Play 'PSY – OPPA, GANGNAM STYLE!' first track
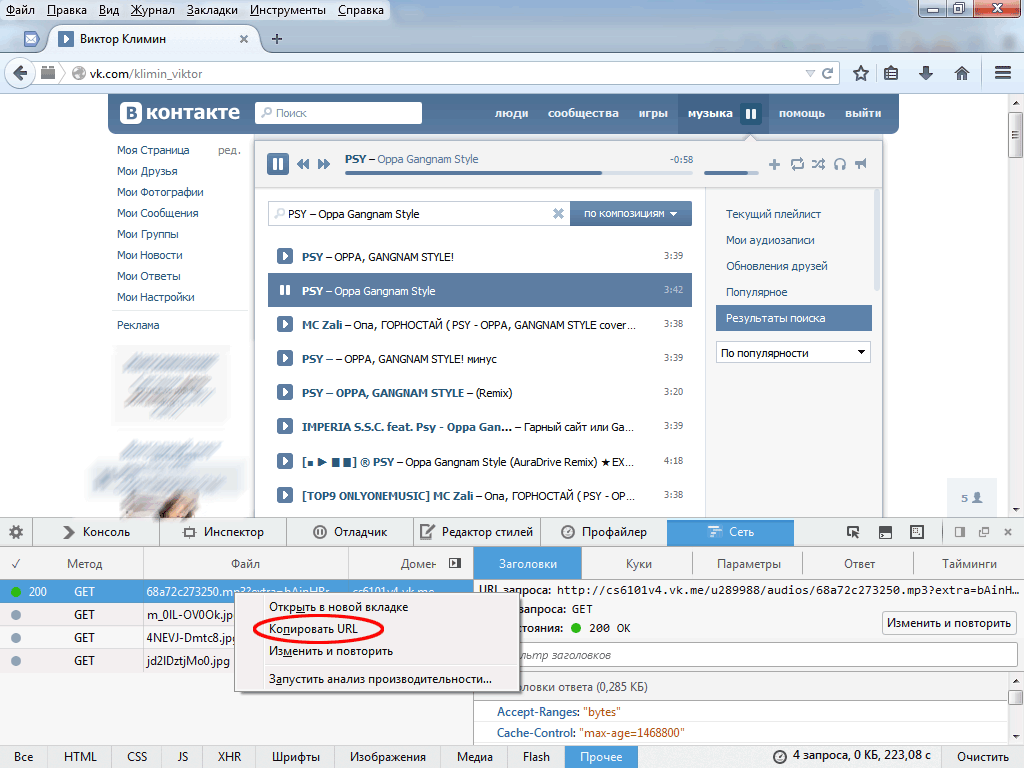Screen dimensions: 1024x768 tap(285, 256)
